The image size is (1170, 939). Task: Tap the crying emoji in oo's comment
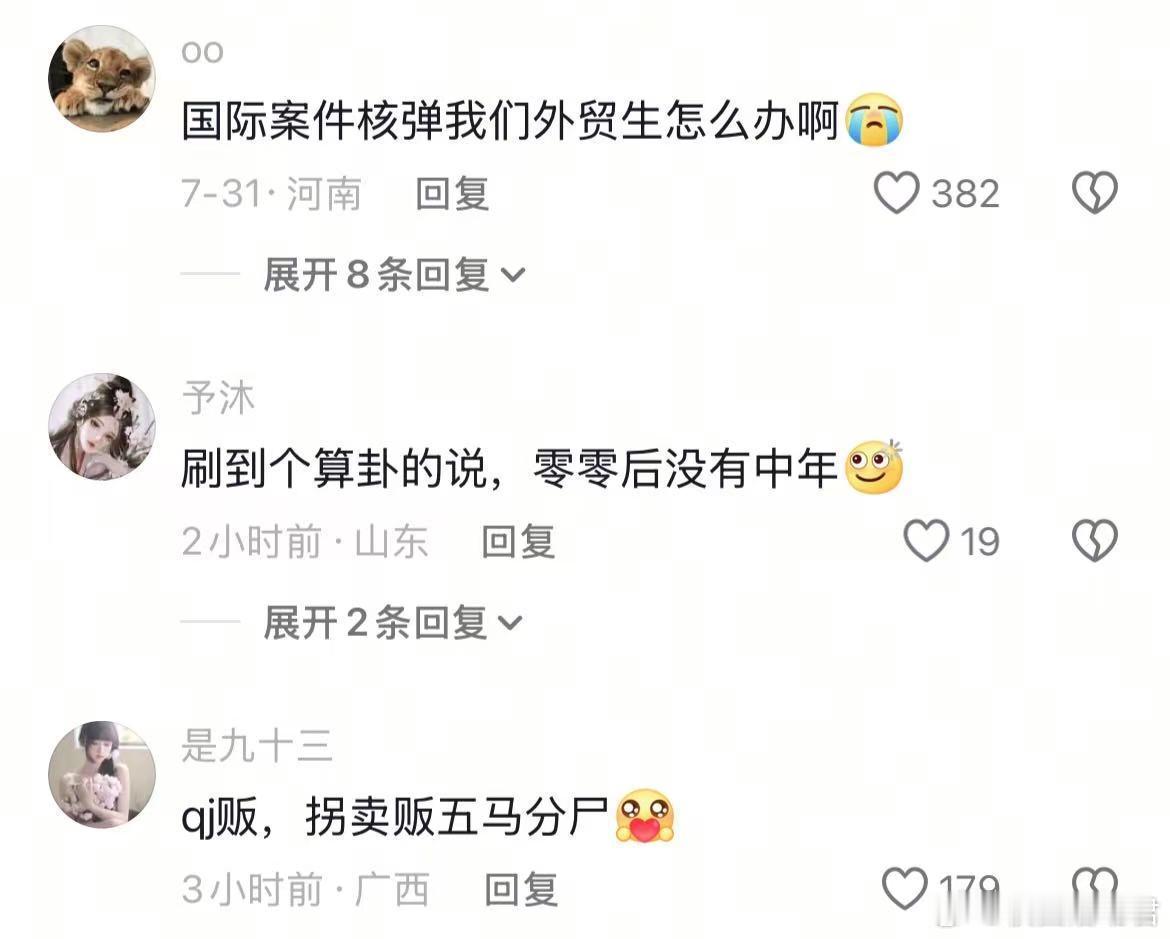874,119
